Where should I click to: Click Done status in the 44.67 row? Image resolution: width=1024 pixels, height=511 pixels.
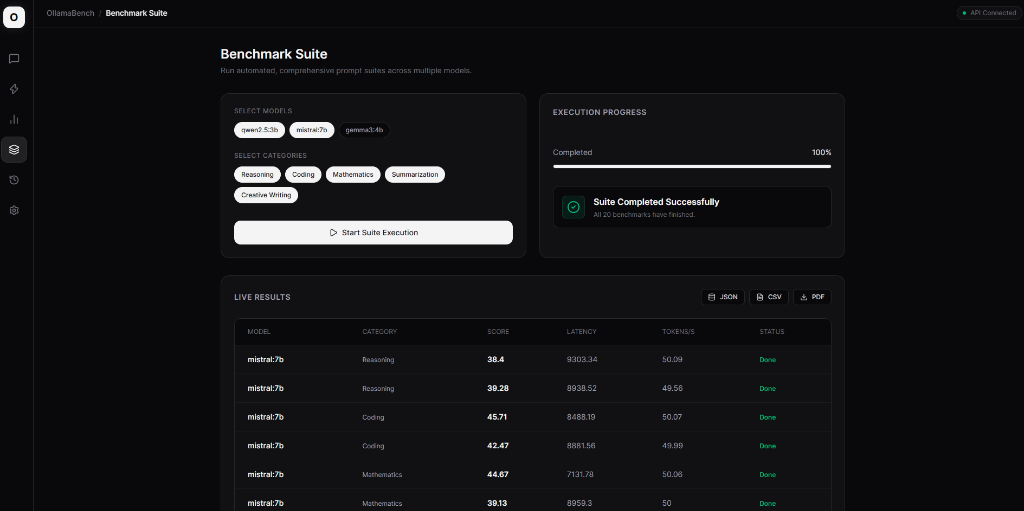click(767, 475)
